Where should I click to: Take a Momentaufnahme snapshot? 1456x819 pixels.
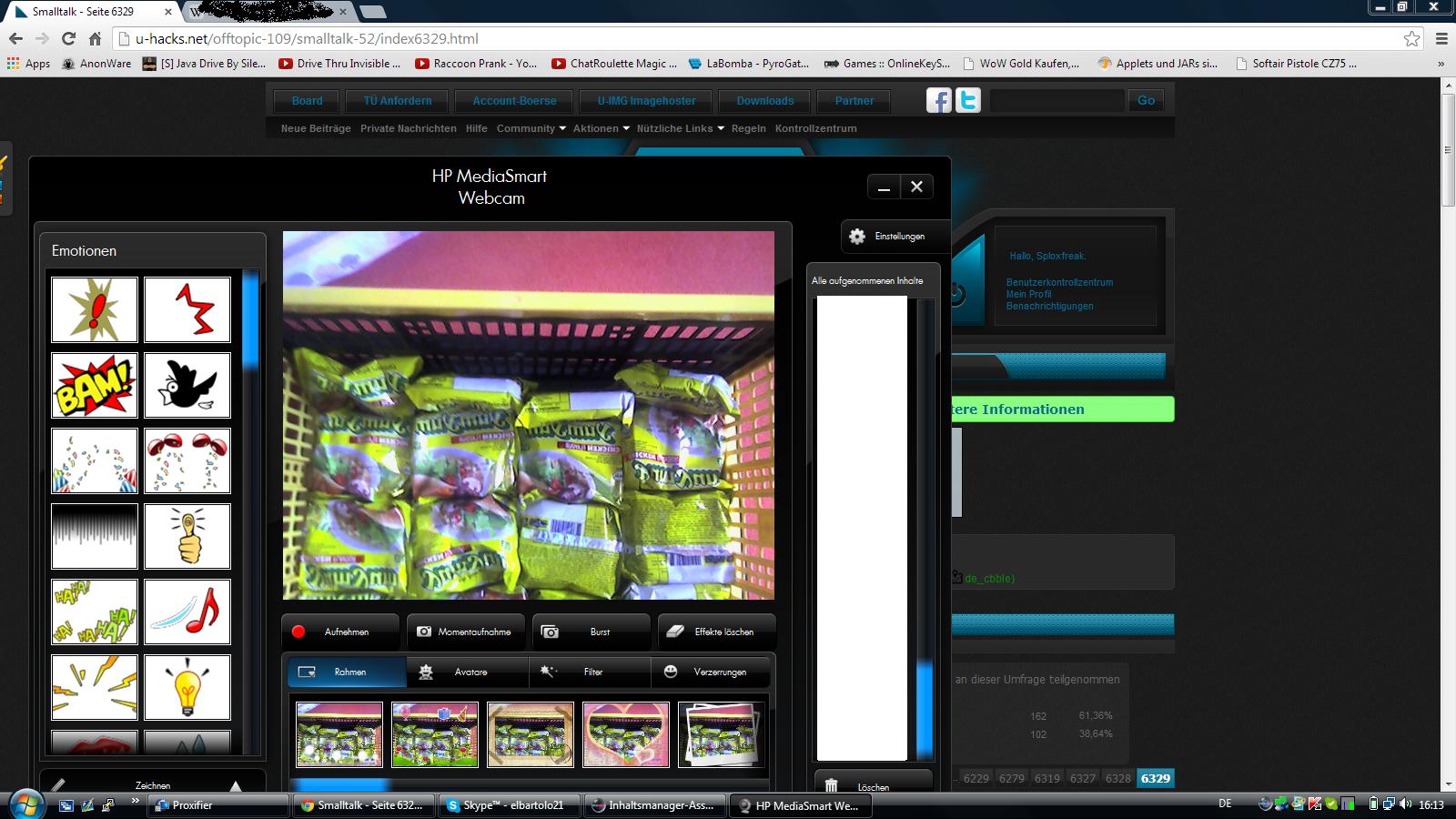(x=464, y=632)
